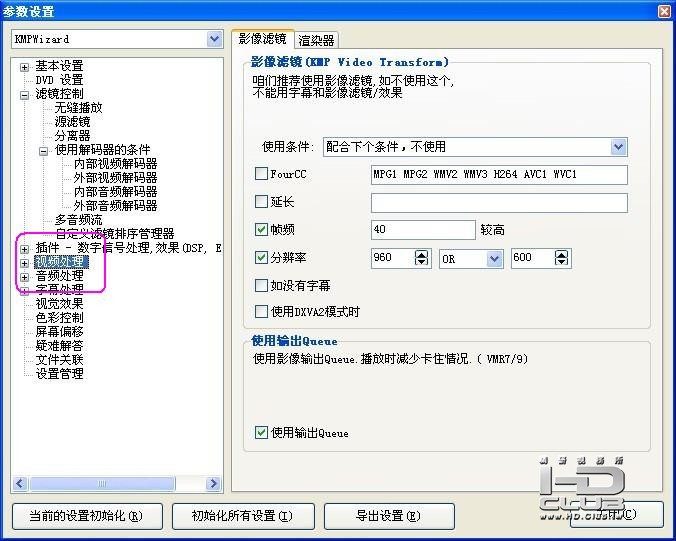Click the 导出设置 (E) button
Image resolution: width=676 pixels, height=541 pixels.
point(389,516)
